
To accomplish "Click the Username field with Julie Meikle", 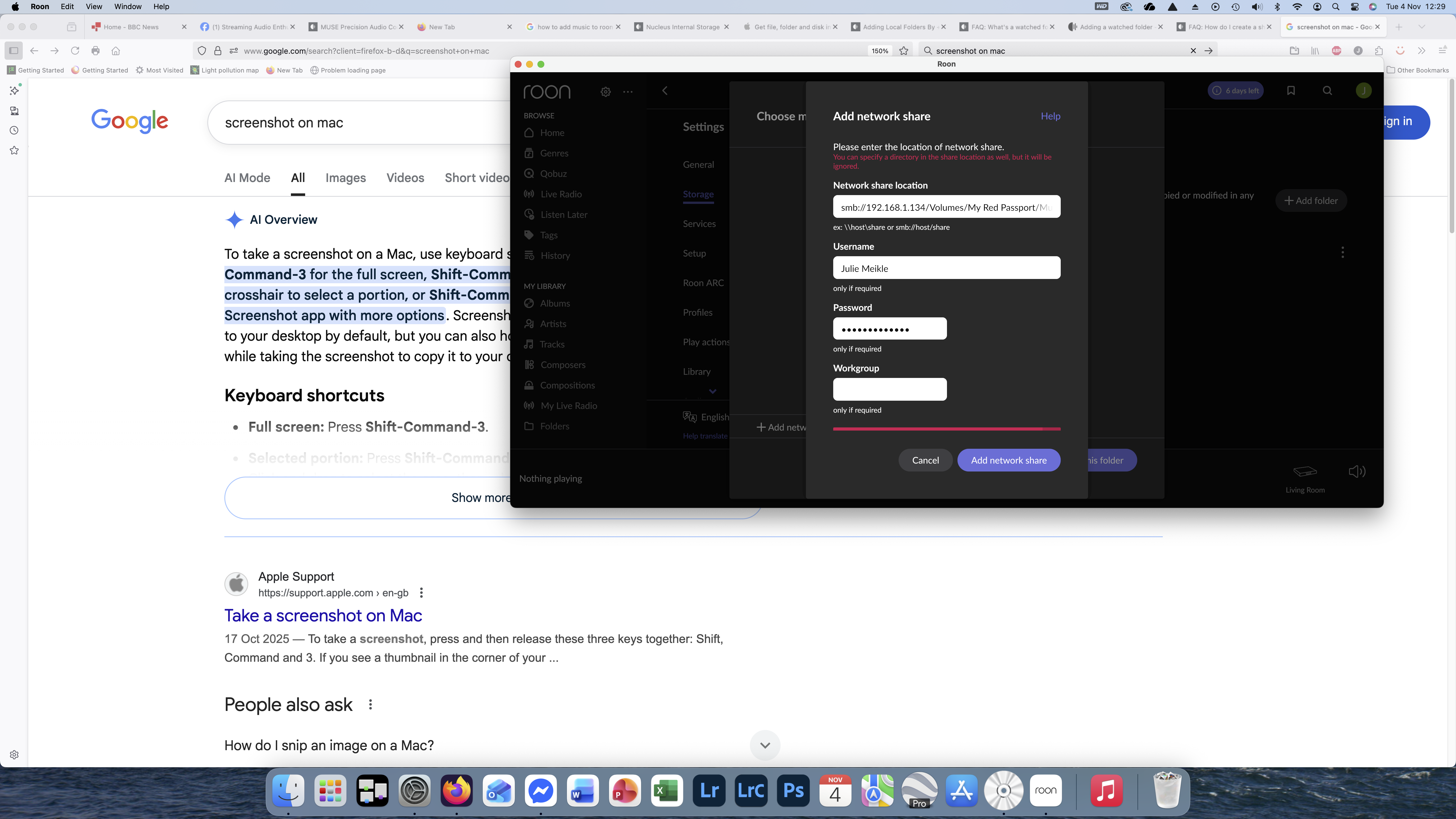I will pos(946,268).
